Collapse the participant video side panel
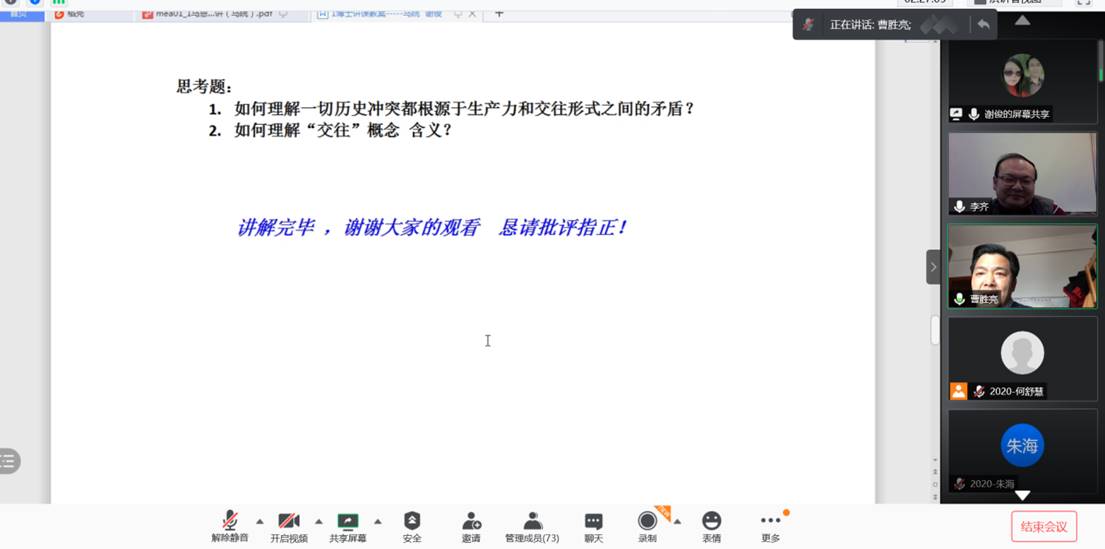Image resolution: width=1105 pixels, height=549 pixels. (x=933, y=267)
